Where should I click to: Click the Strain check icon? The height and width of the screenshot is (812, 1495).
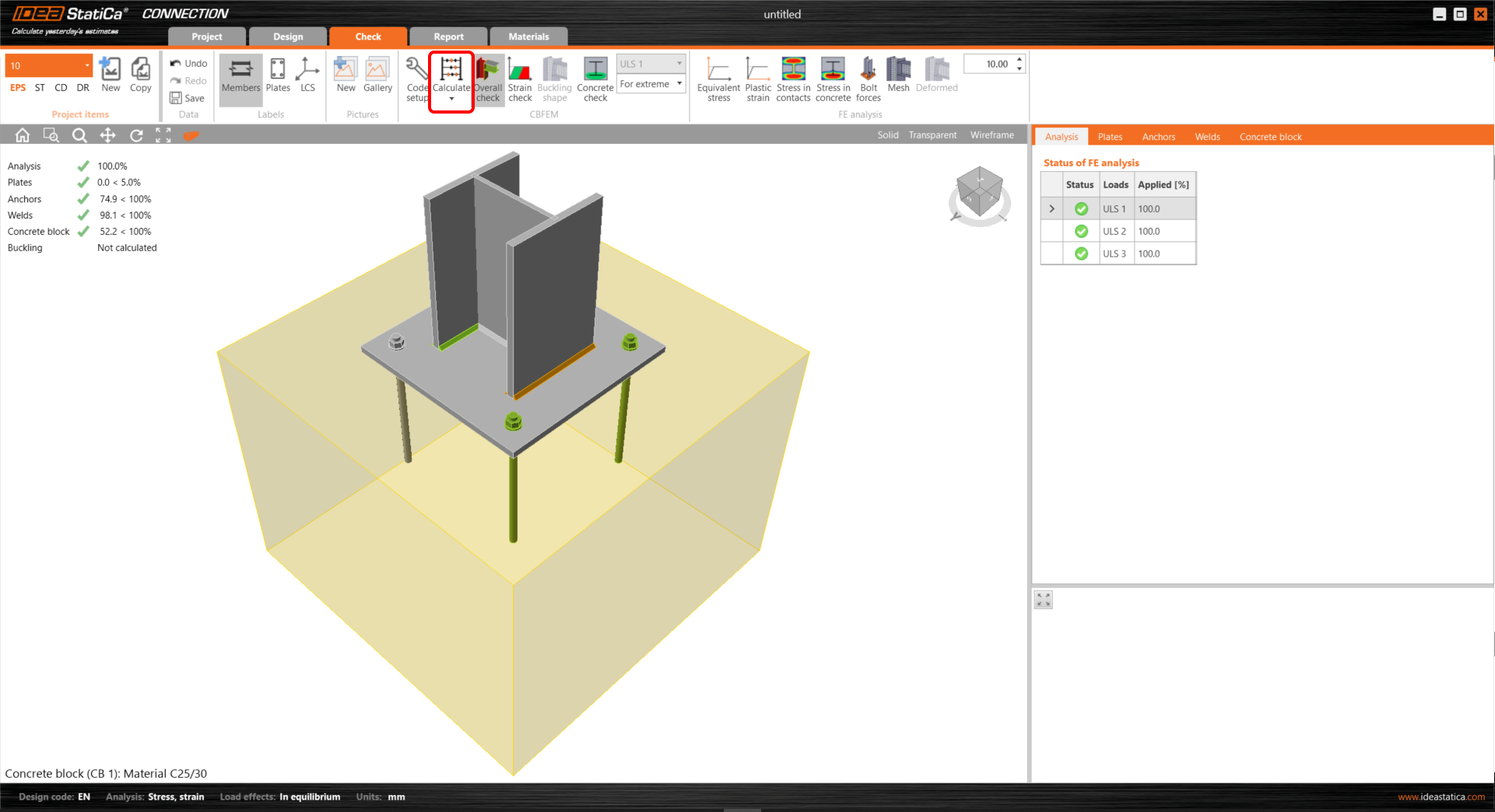coord(520,72)
